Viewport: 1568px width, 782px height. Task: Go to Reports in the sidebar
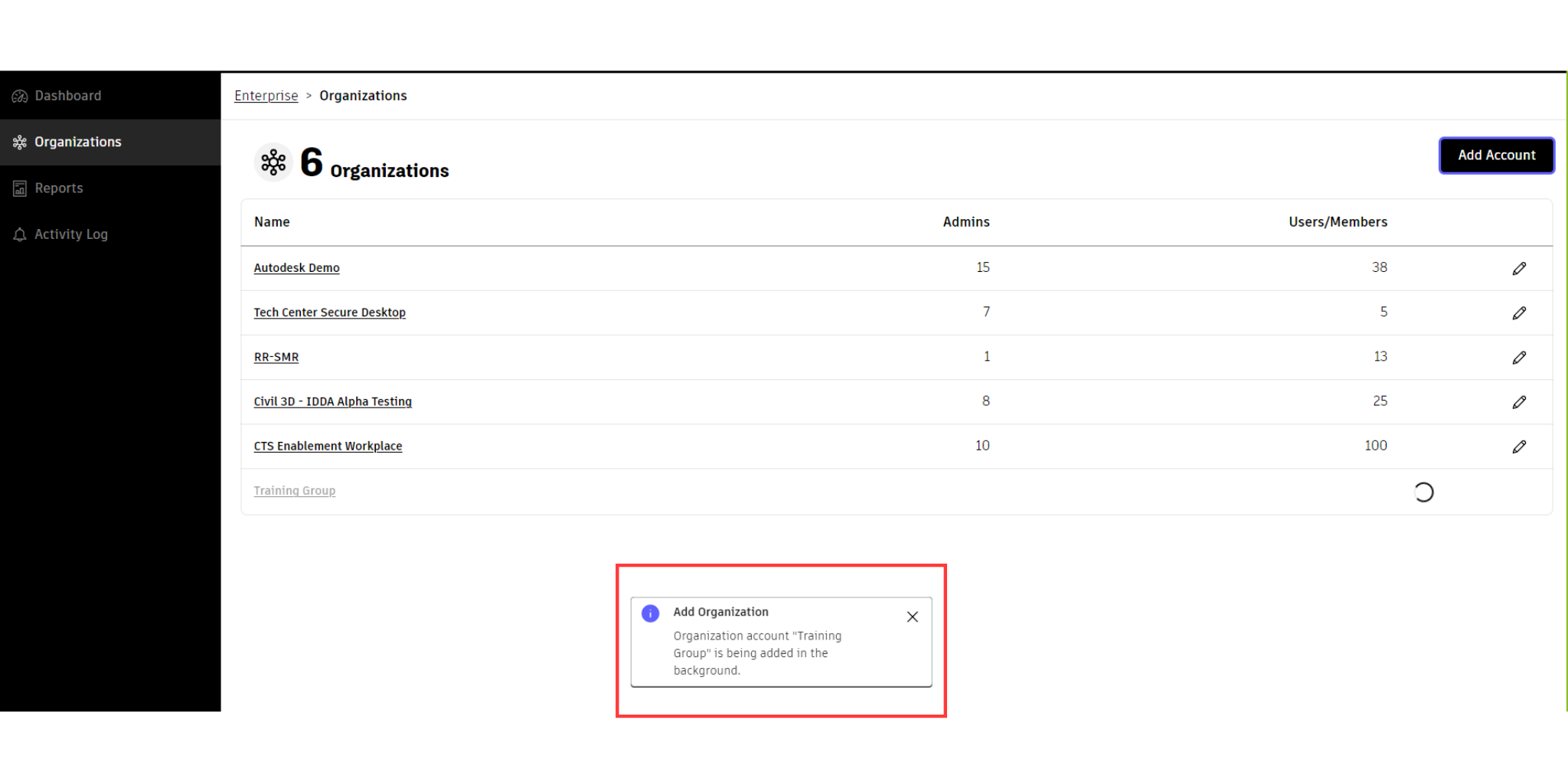[59, 188]
